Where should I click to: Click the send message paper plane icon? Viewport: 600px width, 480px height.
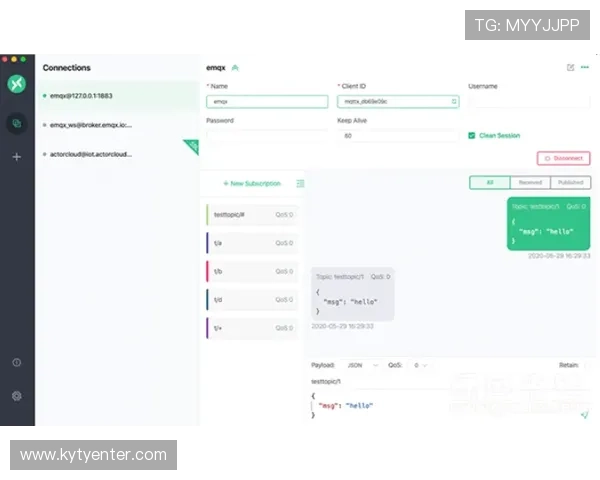[x=584, y=413]
